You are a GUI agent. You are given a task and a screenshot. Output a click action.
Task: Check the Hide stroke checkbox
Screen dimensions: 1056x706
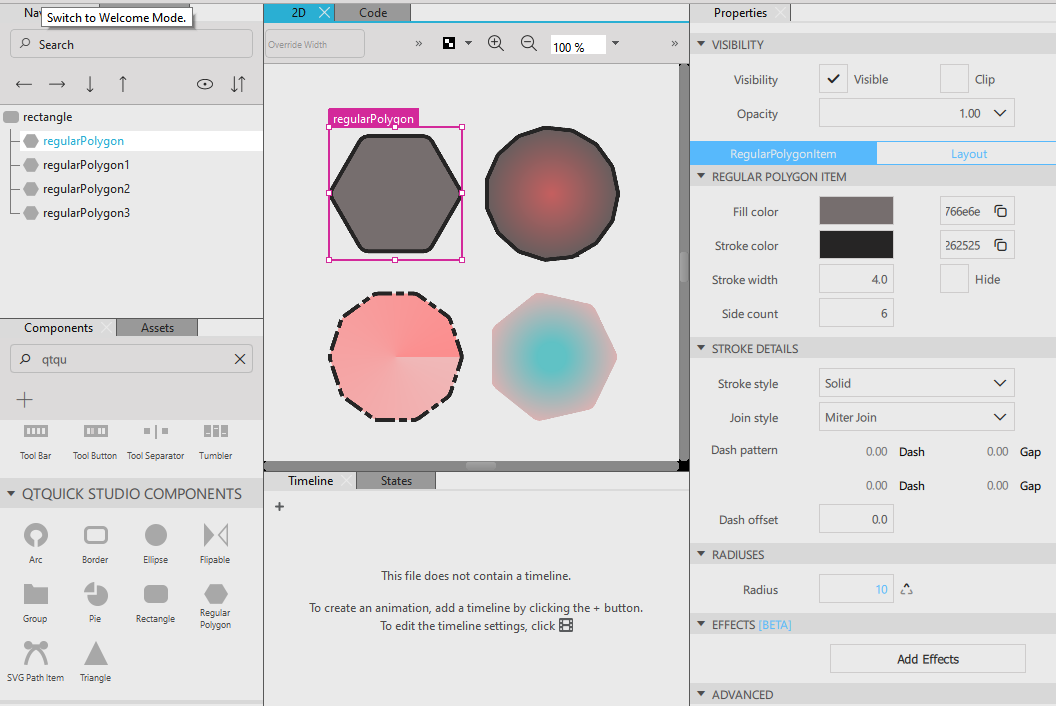pyautogui.click(x=954, y=279)
